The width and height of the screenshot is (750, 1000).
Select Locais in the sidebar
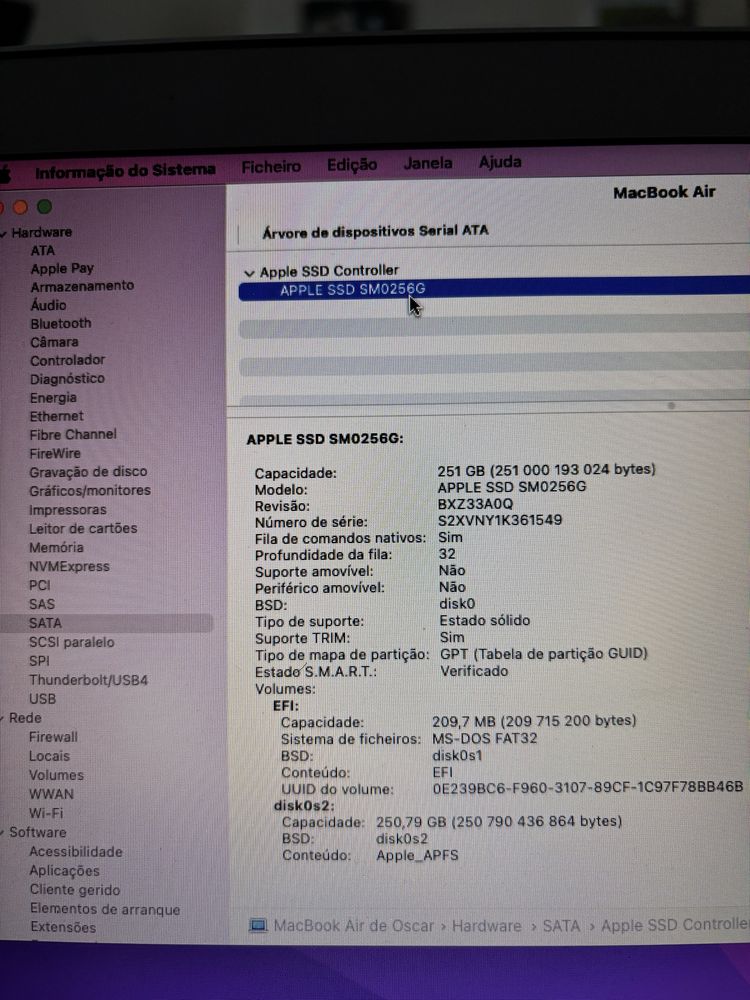click(x=49, y=756)
